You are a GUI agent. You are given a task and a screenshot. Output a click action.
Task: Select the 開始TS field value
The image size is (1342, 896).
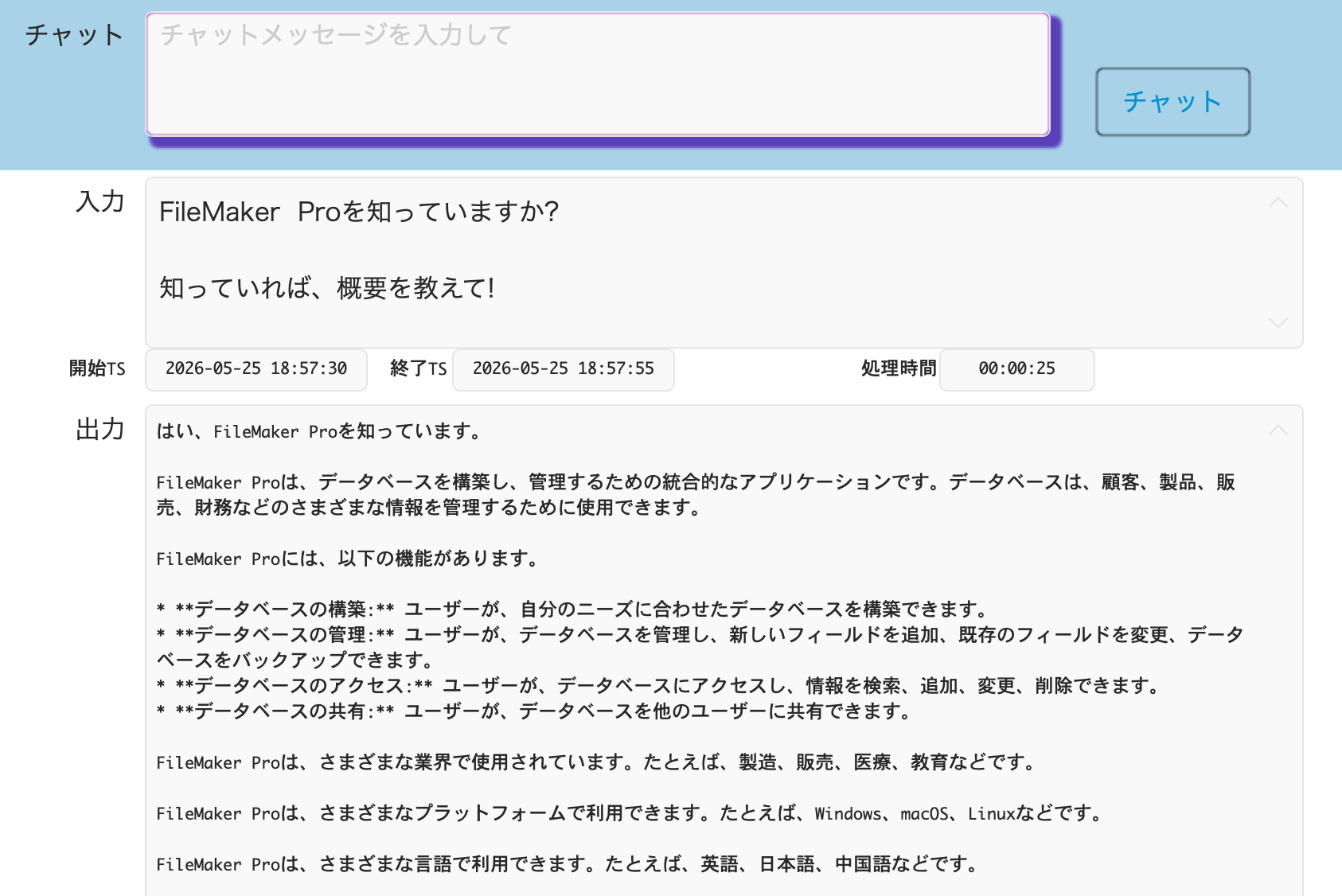coord(256,369)
